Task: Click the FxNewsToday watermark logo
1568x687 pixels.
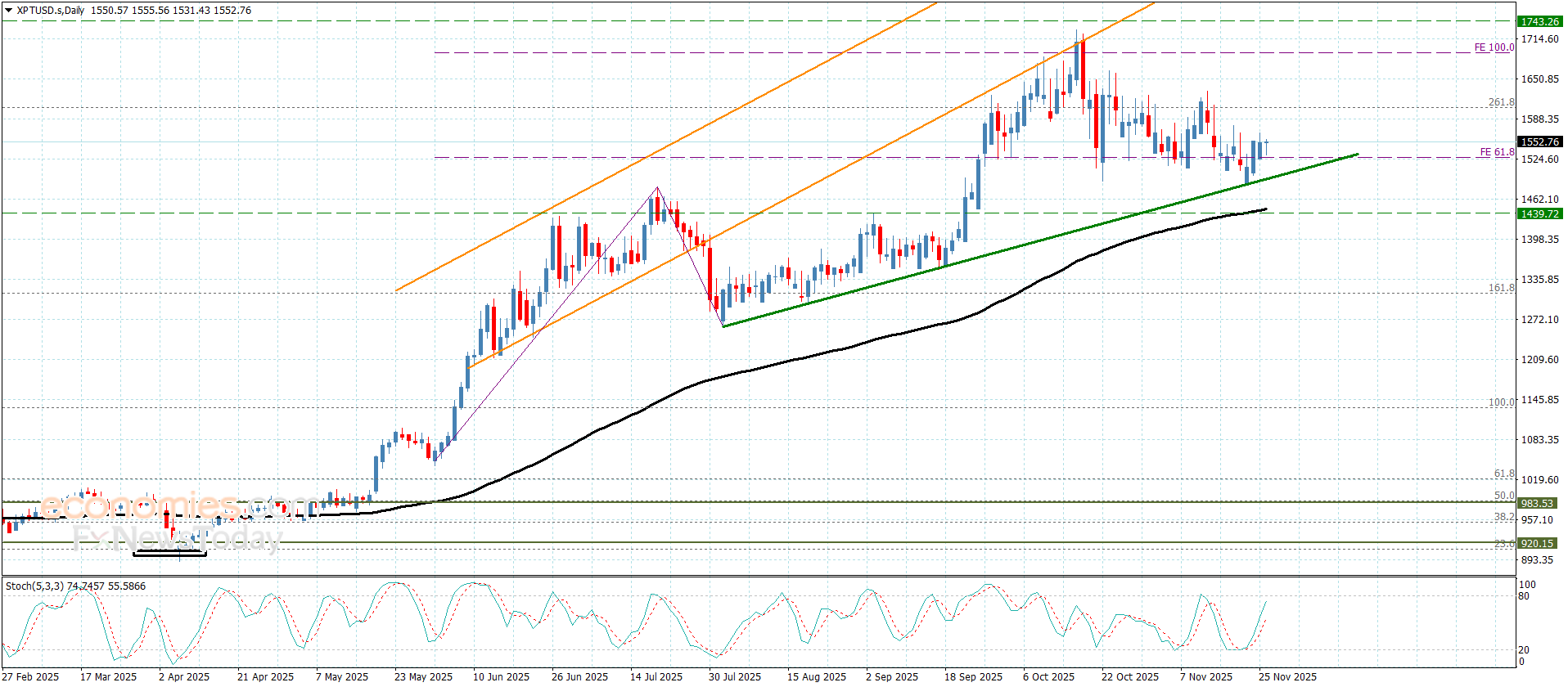Action: [x=176, y=538]
